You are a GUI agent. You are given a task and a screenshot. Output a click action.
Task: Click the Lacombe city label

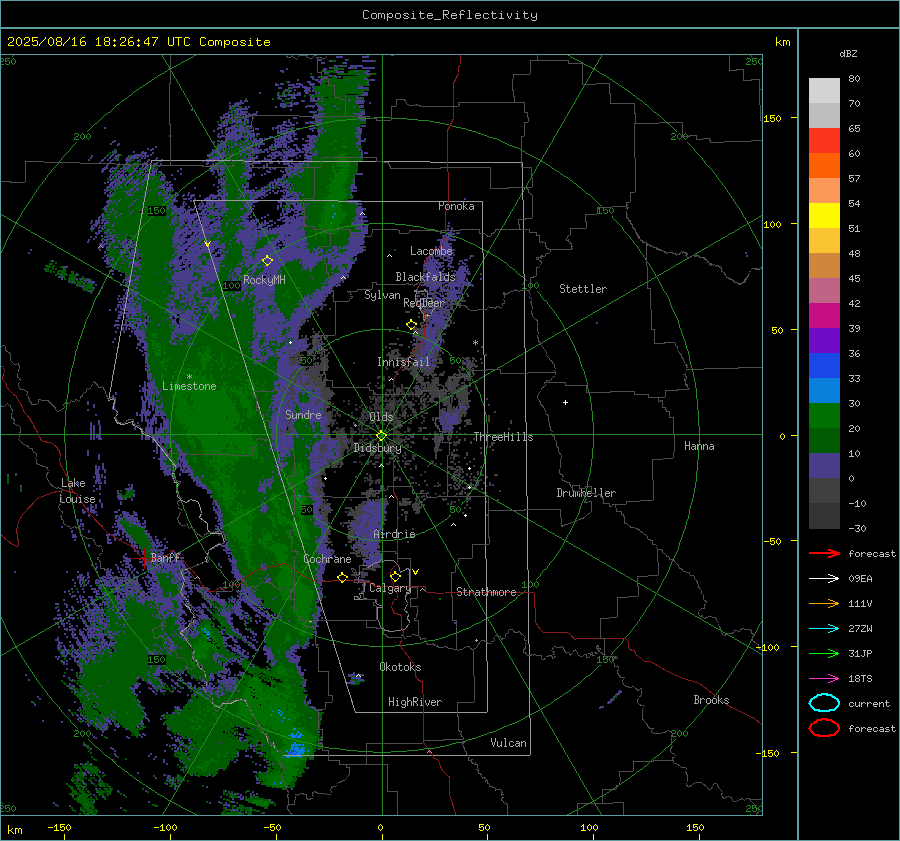pos(431,251)
